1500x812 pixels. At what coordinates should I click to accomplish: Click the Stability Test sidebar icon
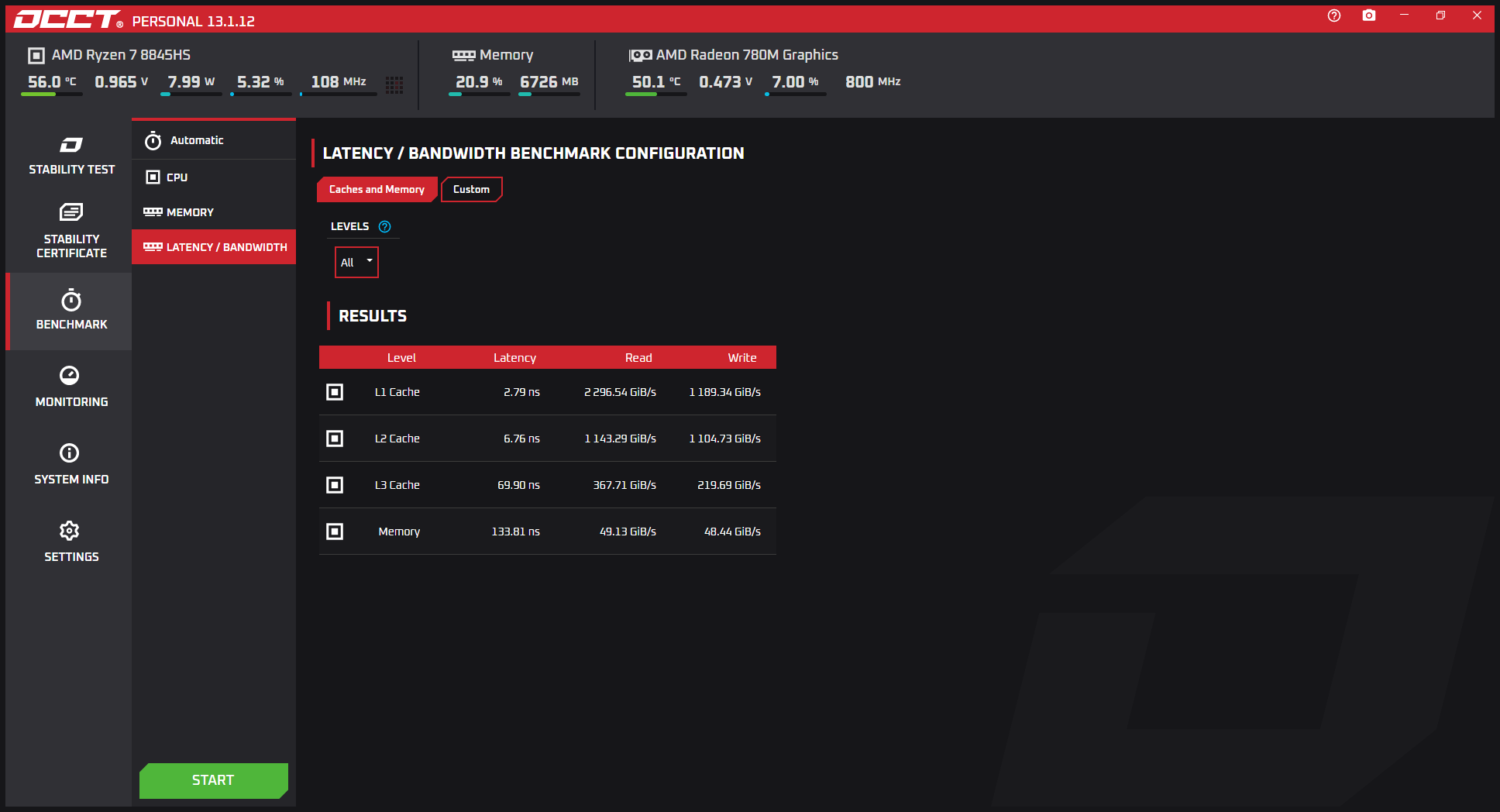71,145
